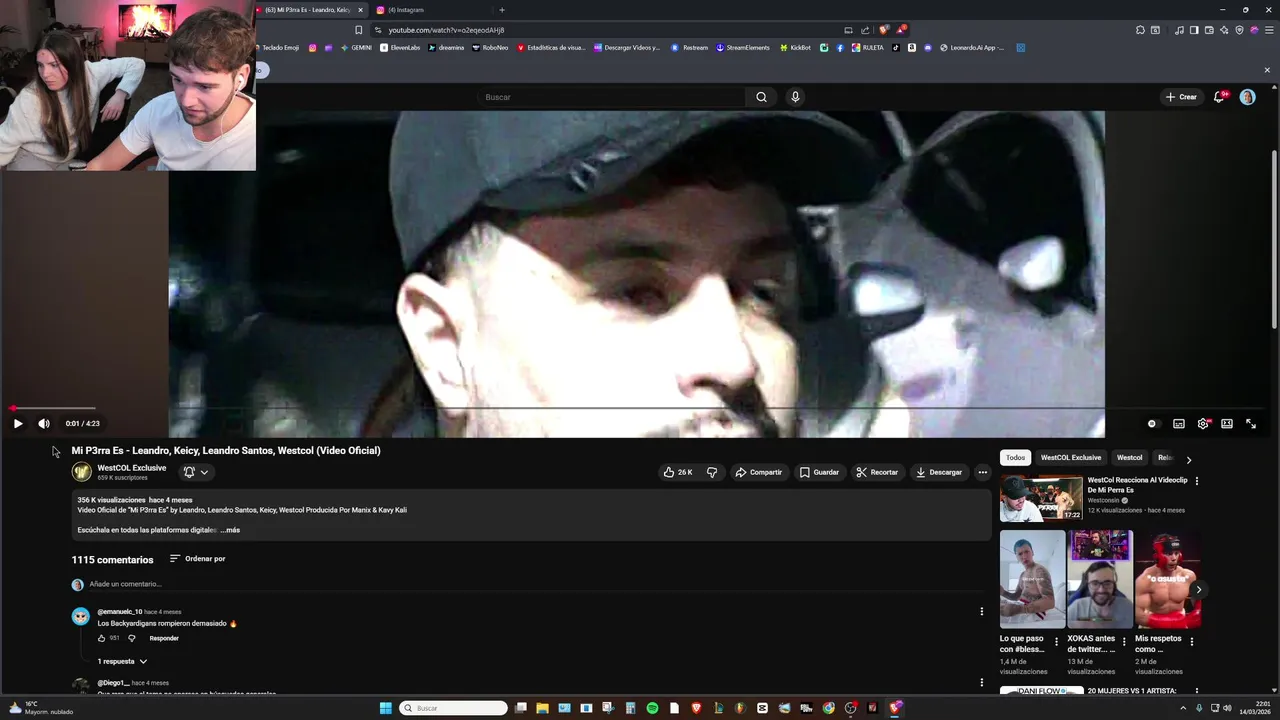The image size is (1280, 720).
Task: Open the GEMINI bookmark
Action: coord(356,48)
